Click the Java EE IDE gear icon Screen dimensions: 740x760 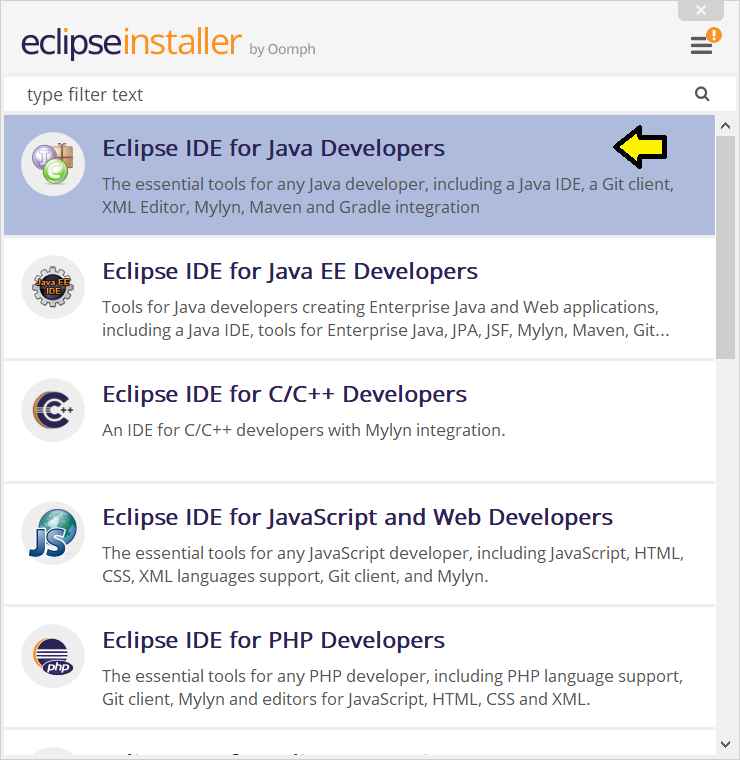click(53, 287)
